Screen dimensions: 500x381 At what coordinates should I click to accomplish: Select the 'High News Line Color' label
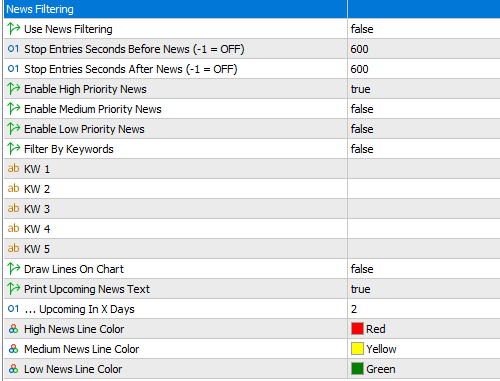(x=74, y=329)
